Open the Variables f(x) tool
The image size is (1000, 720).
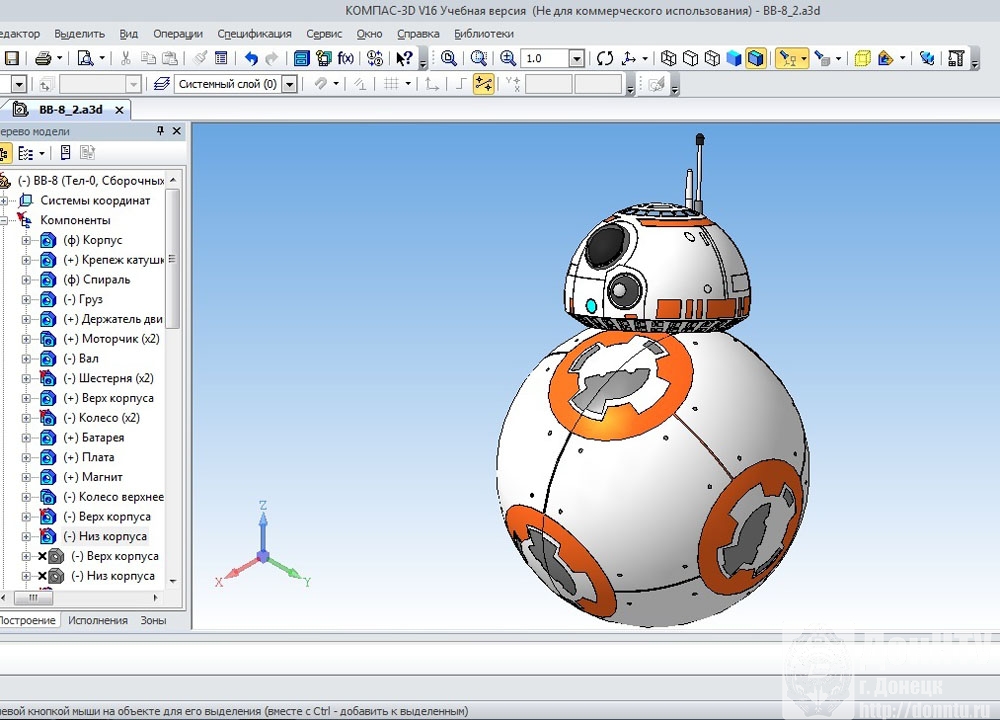(x=345, y=59)
